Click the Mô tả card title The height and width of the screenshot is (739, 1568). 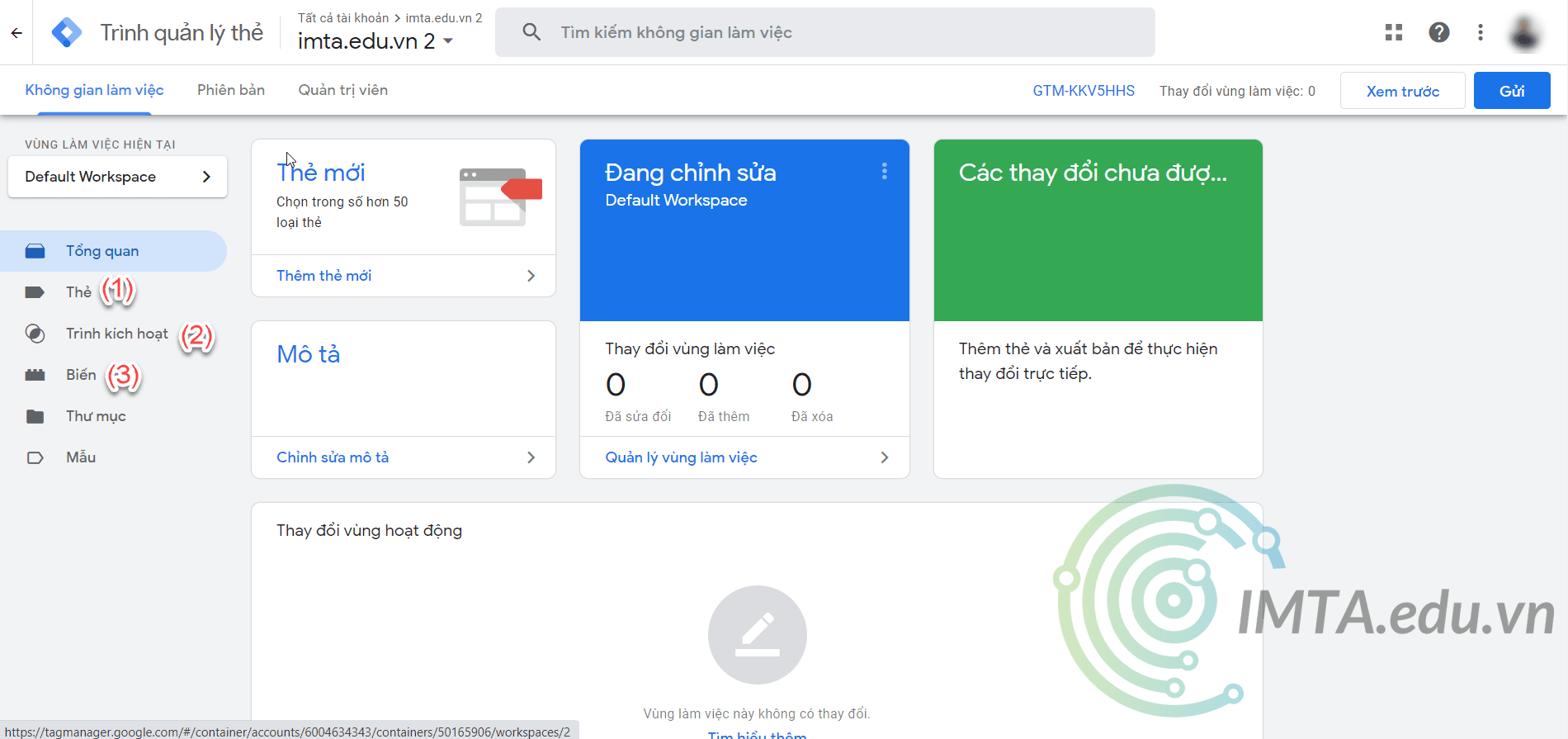coord(309,354)
